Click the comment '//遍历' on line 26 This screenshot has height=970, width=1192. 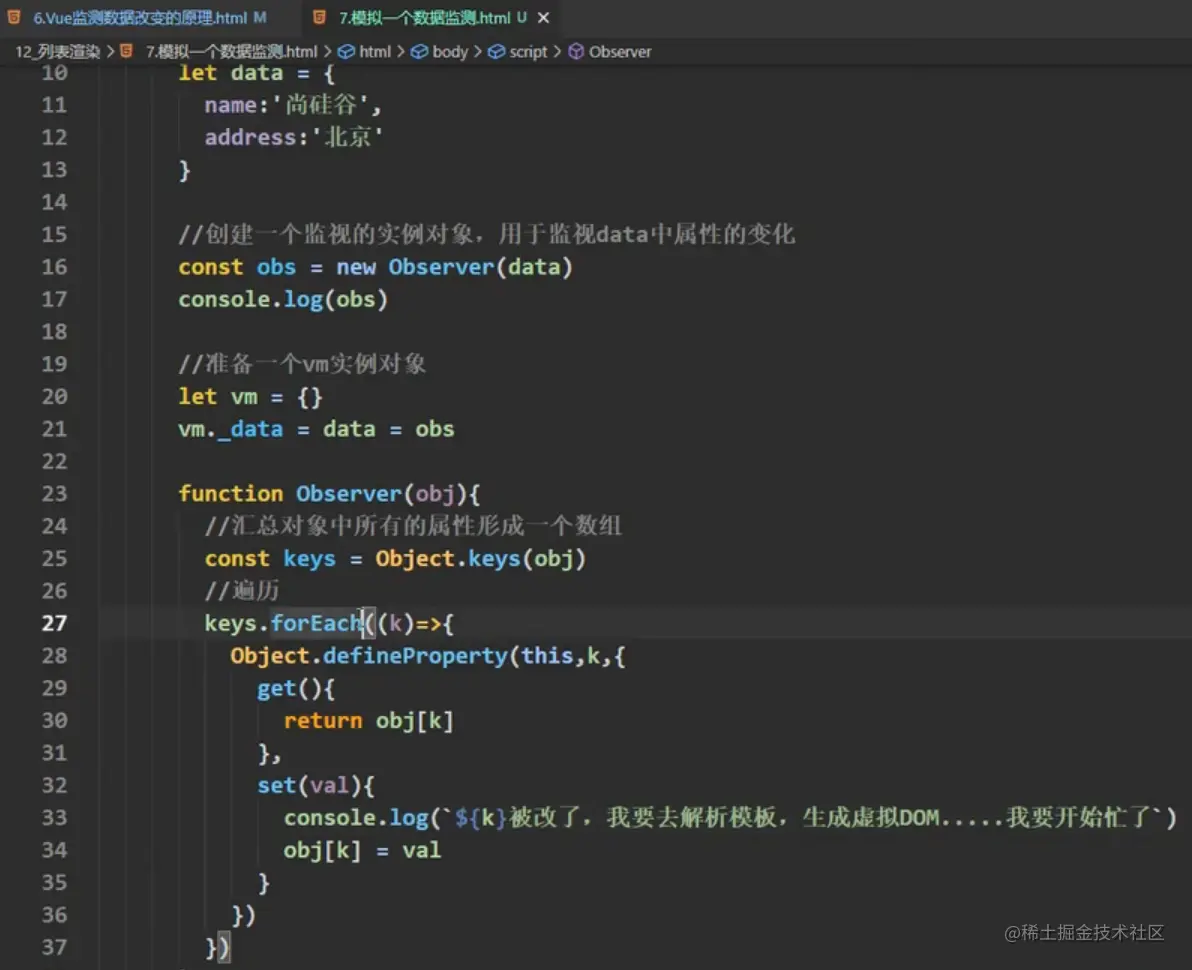[x=242, y=591]
